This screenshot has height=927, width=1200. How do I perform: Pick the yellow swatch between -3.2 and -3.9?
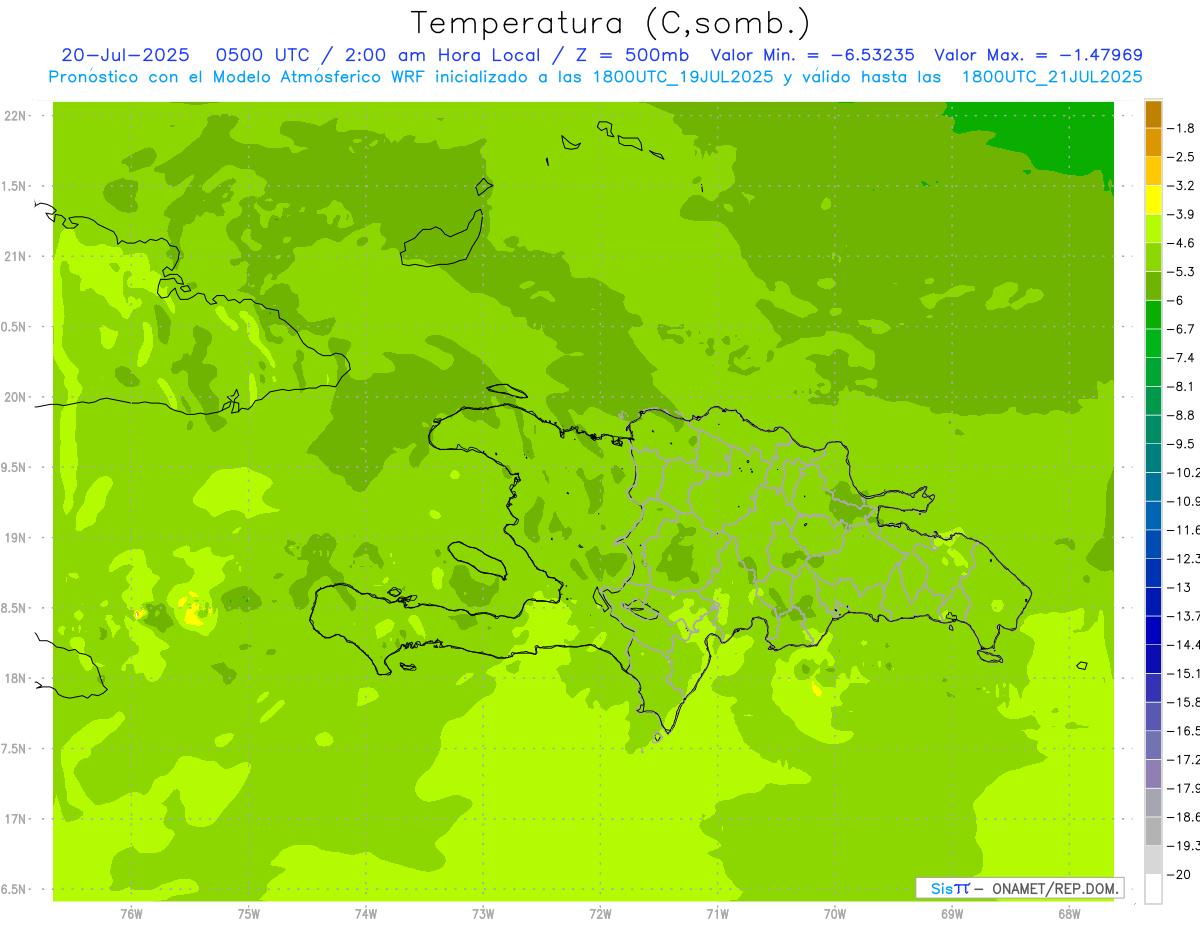1153,200
